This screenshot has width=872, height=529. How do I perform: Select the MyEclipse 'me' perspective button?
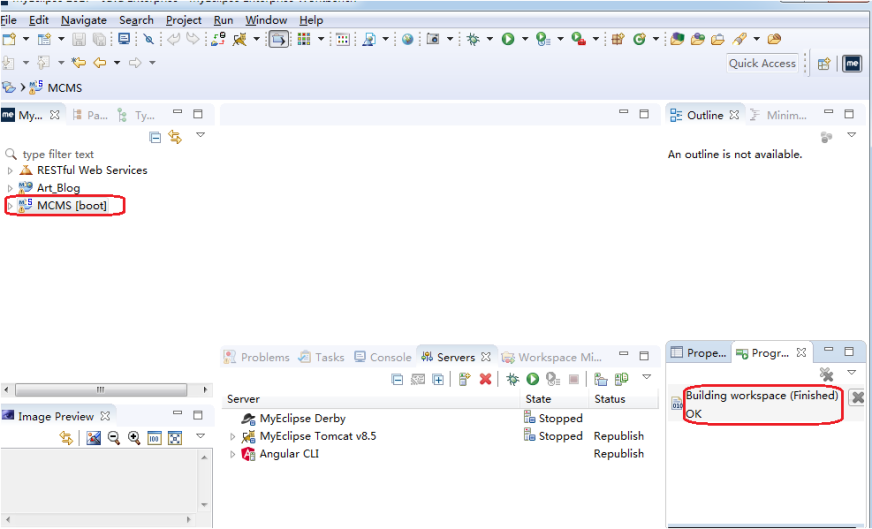point(852,63)
